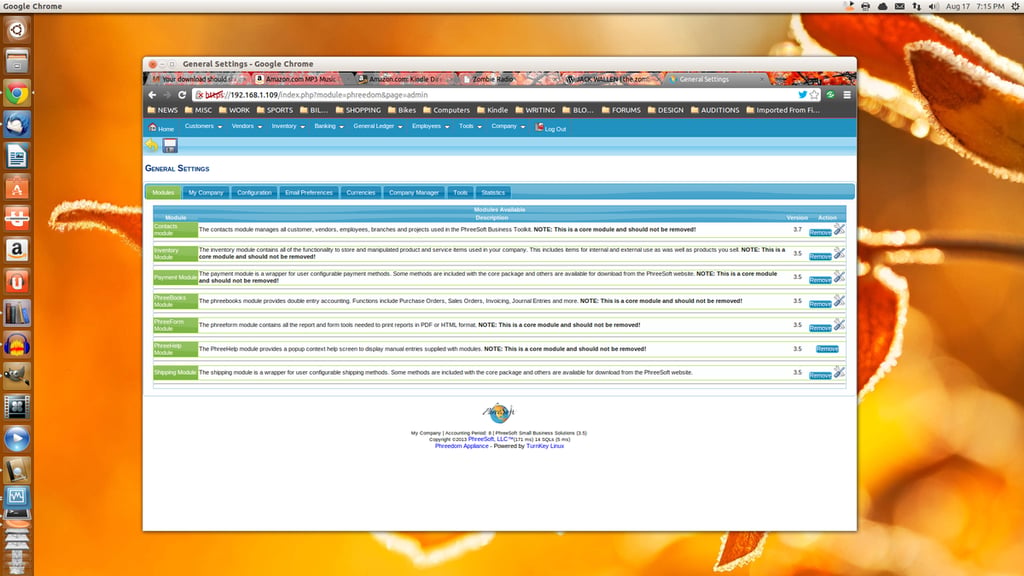This screenshot has height=576, width=1024.
Task: Expand the Vendors dropdown menu
Action: tap(247, 127)
